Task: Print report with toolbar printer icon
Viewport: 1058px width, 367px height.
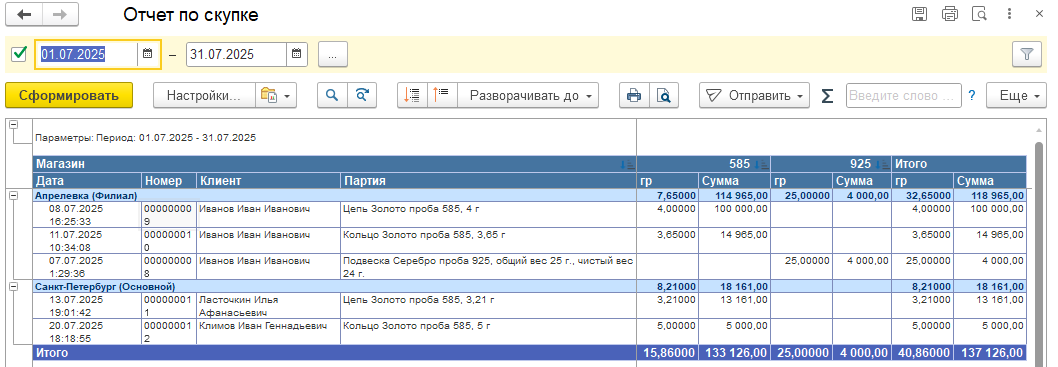Action: tap(634, 95)
